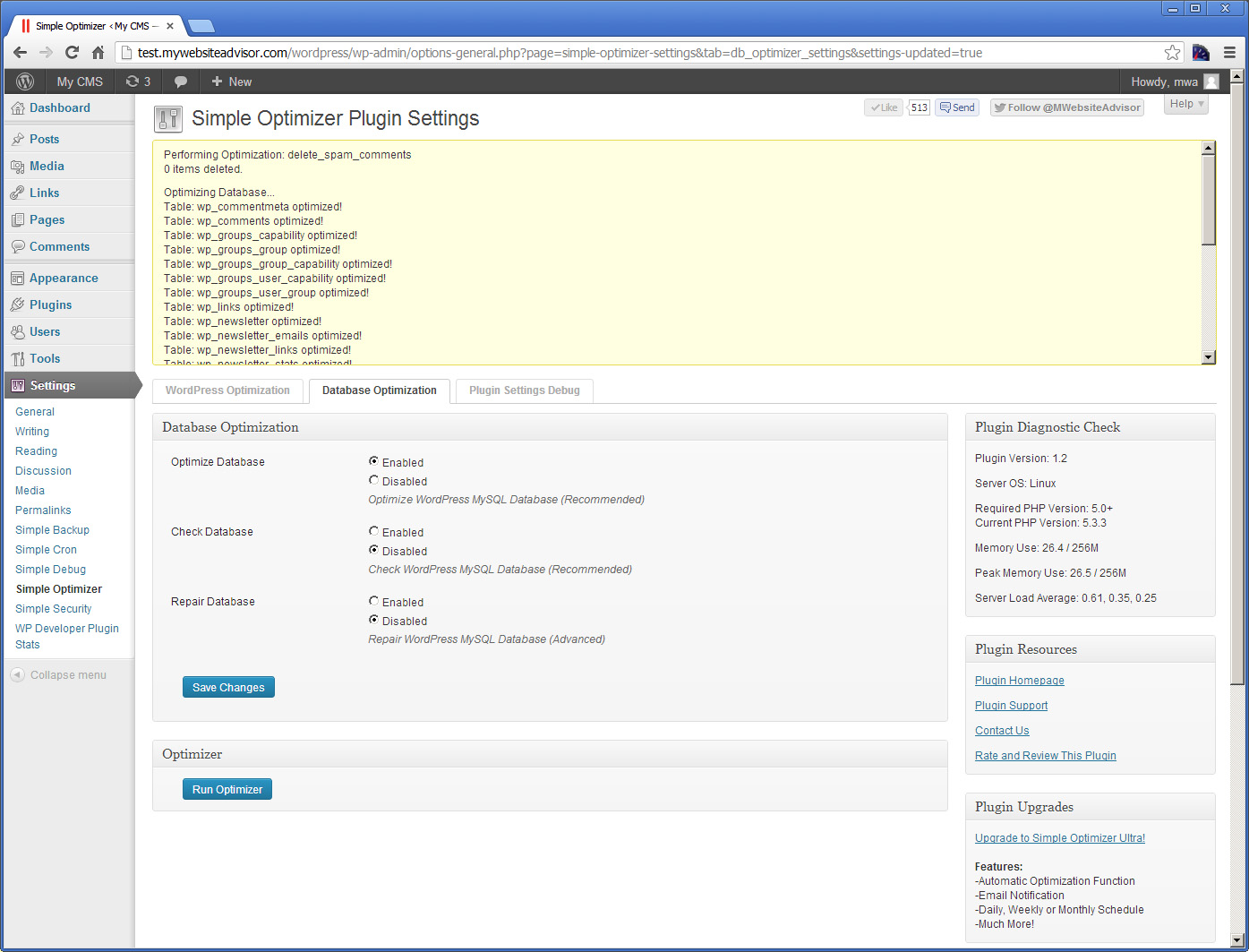This screenshot has width=1249, height=952.
Task: Reload the page with the refresh icon
Action: click(73, 53)
